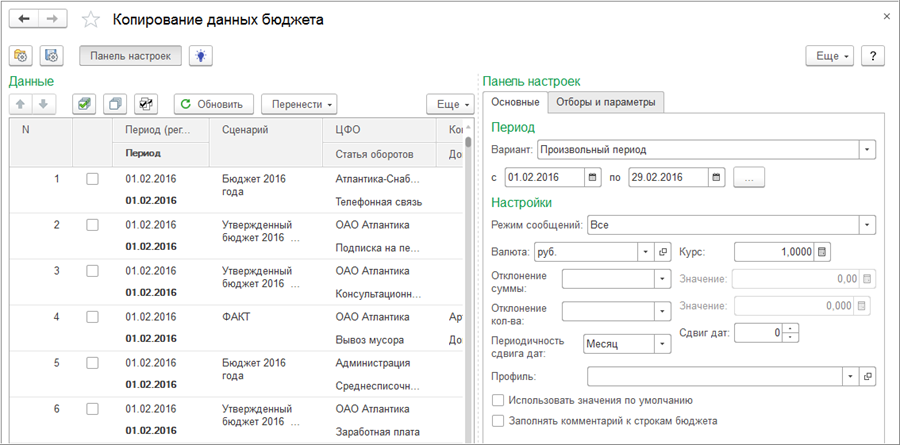Enable 'Заполнять комментарий к строкам бюджета' checkbox
Viewport: 900px width, 445px height.
[x=498, y=421]
